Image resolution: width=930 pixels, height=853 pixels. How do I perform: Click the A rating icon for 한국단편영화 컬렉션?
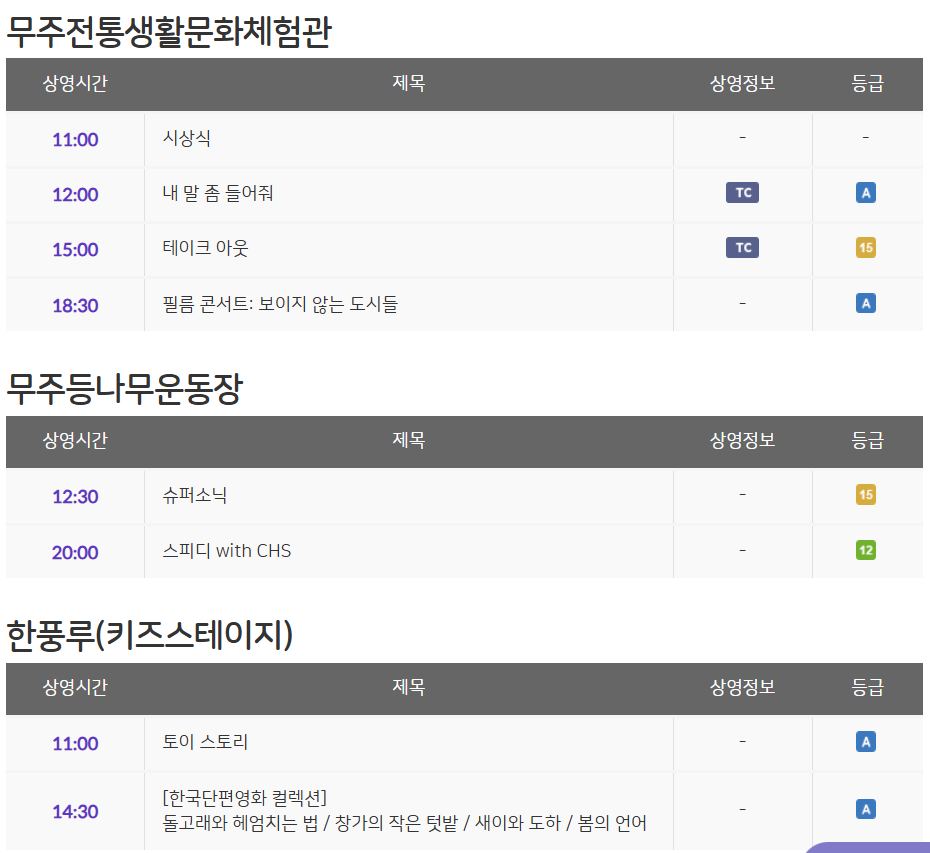pyautogui.click(x=865, y=809)
